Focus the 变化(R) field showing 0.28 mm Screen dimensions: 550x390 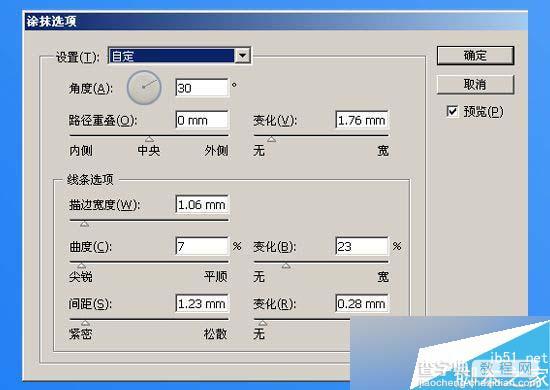pyautogui.click(x=362, y=303)
